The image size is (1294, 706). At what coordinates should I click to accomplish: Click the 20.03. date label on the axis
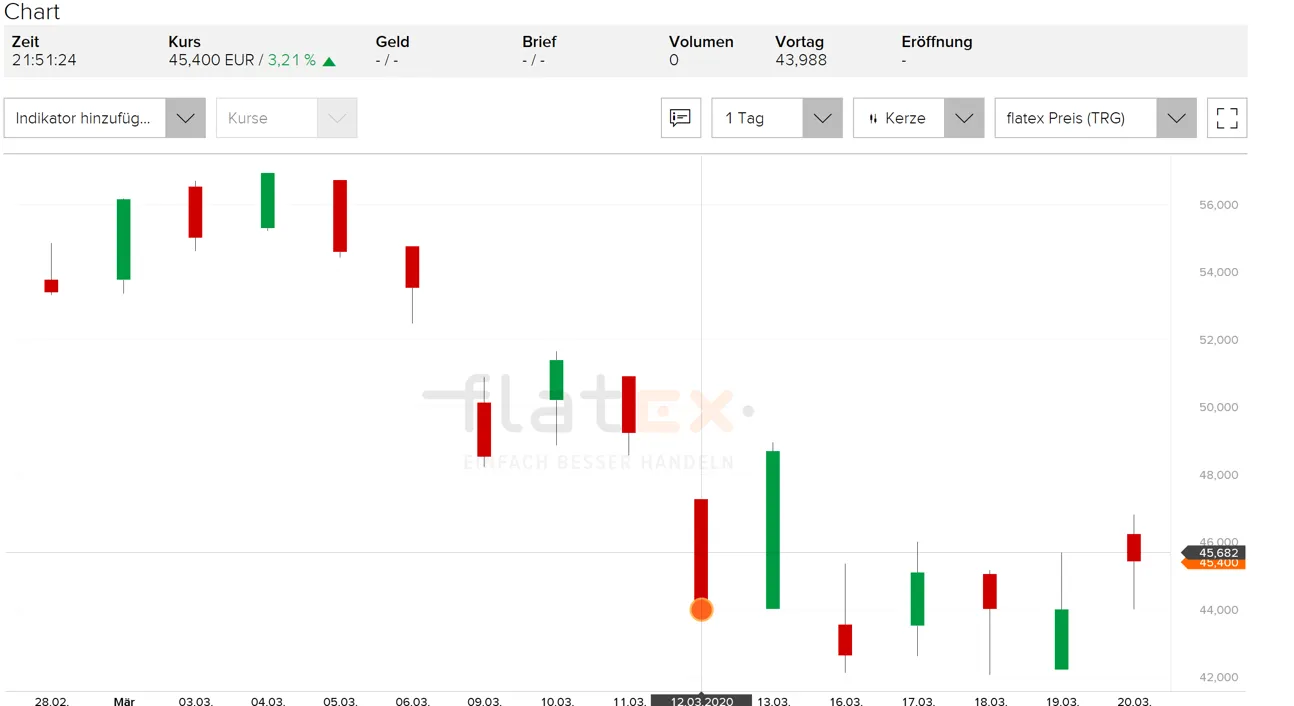[x=1134, y=701]
